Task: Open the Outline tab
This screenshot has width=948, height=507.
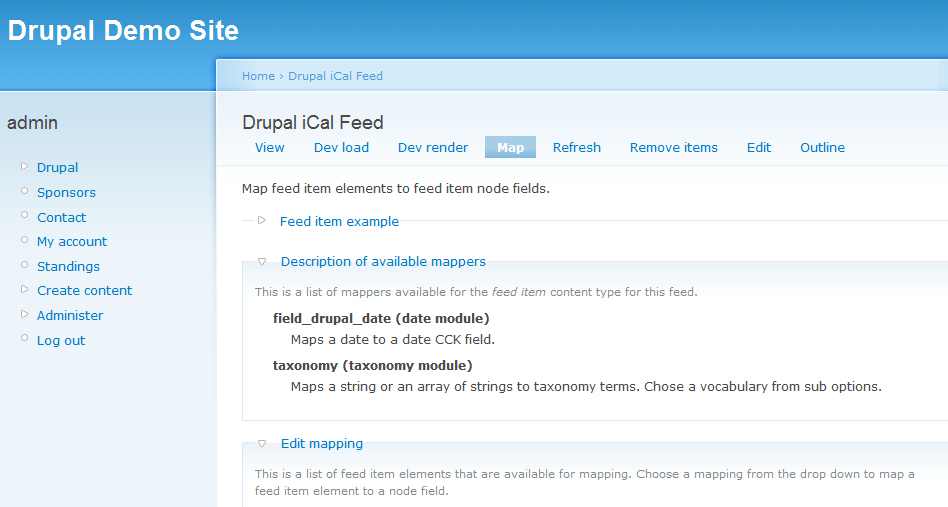Action: (822, 147)
